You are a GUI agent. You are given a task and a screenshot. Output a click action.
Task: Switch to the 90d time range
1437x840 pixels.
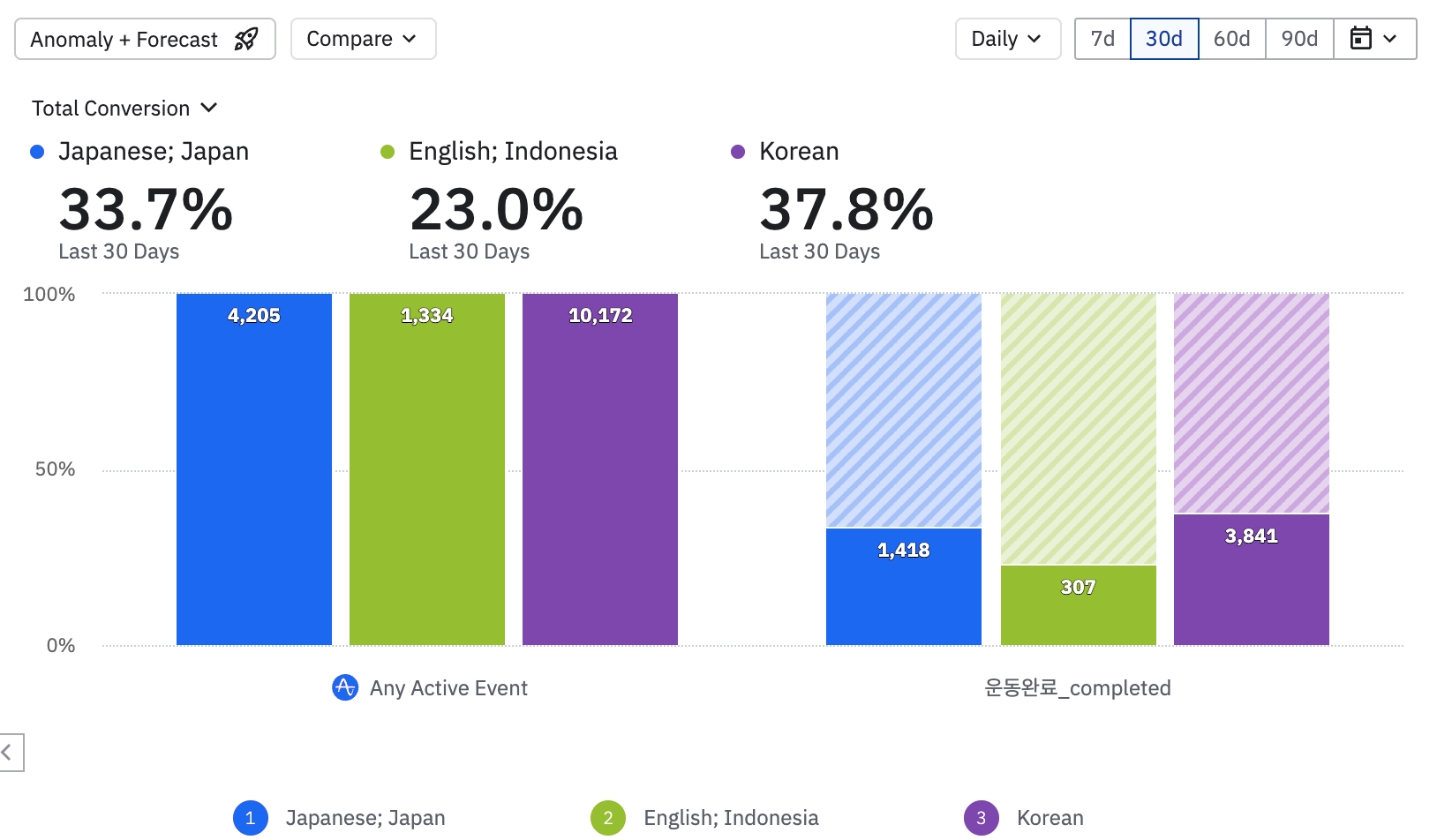pos(1299,39)
